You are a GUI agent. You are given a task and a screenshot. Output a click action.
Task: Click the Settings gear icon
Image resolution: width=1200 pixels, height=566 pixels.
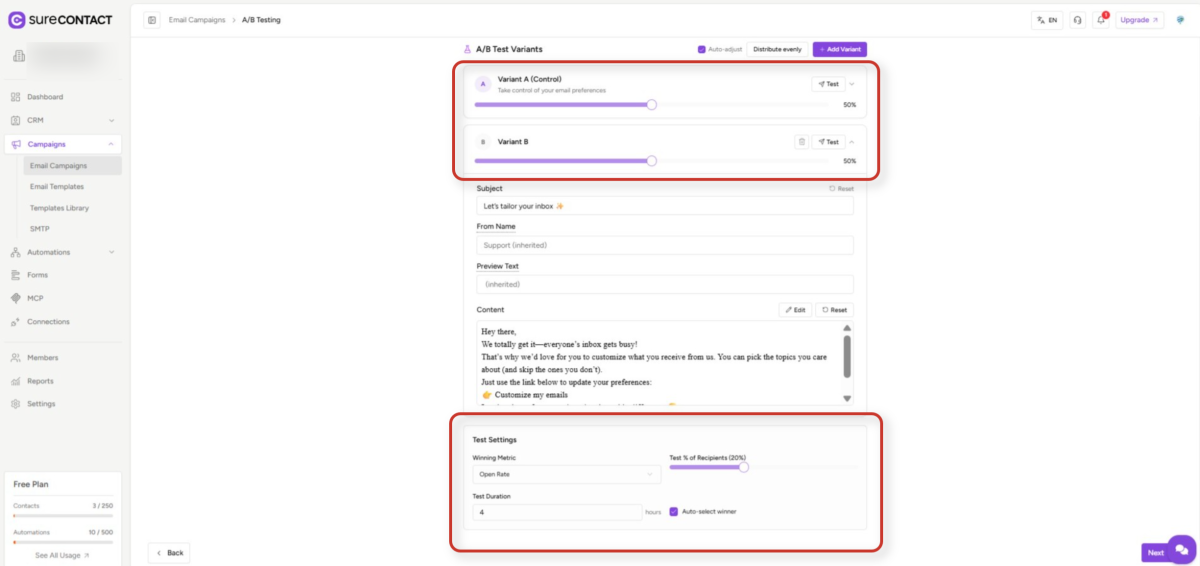pos(16,404)
